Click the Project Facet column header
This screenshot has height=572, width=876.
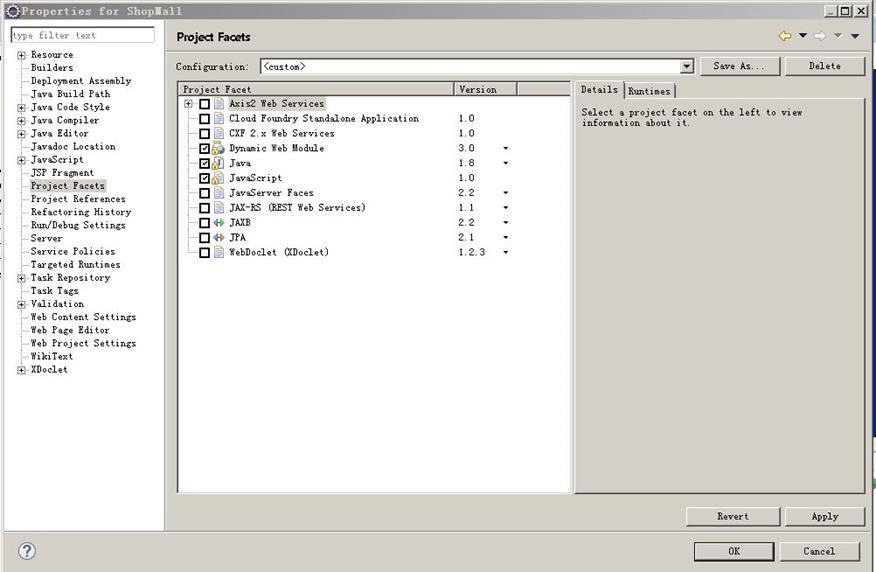pos(316,89)
